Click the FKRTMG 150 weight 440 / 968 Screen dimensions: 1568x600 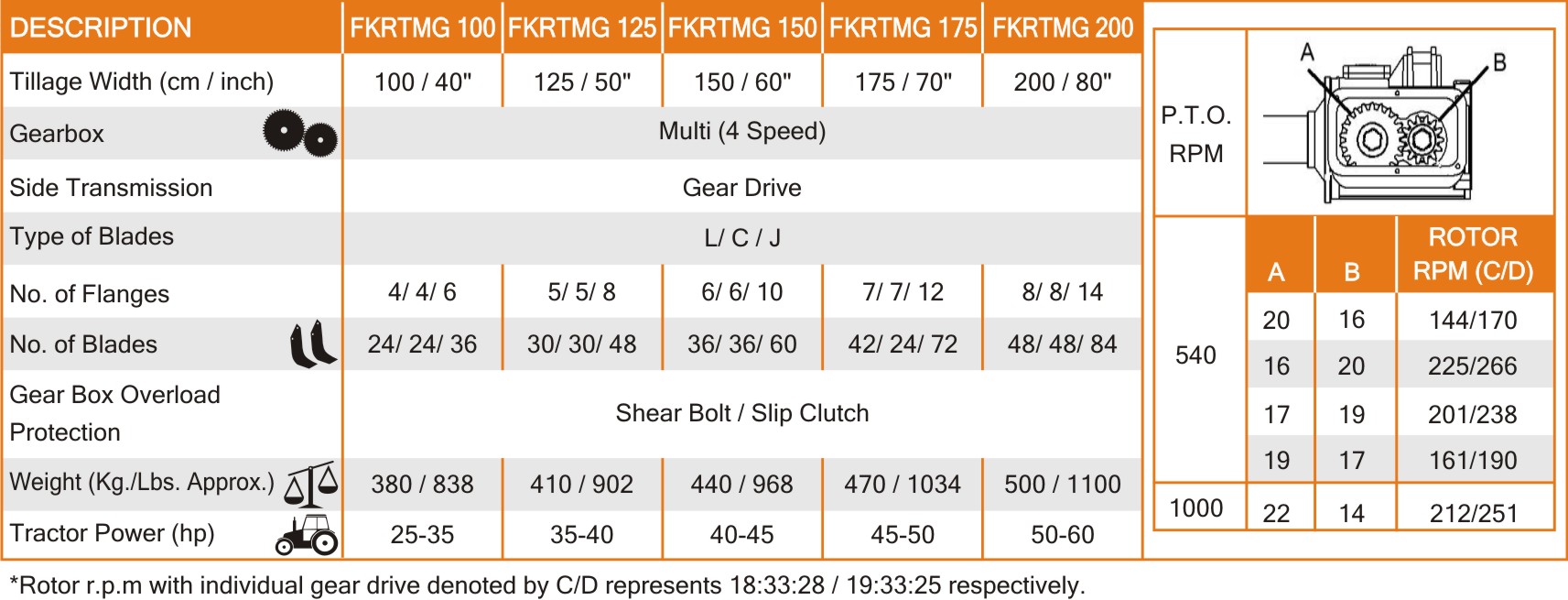click(742, 485)
